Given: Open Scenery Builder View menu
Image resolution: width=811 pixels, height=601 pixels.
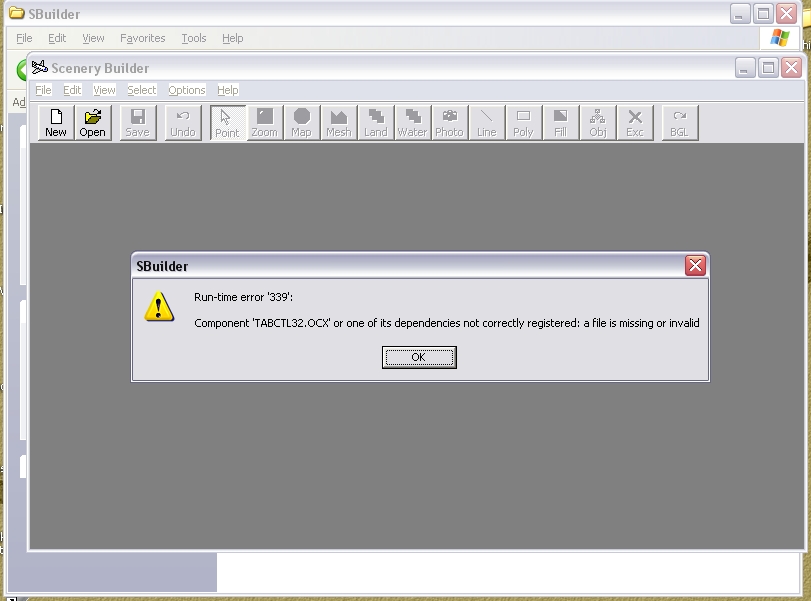Looking at the screenshot, I should (x=104, y=90).
